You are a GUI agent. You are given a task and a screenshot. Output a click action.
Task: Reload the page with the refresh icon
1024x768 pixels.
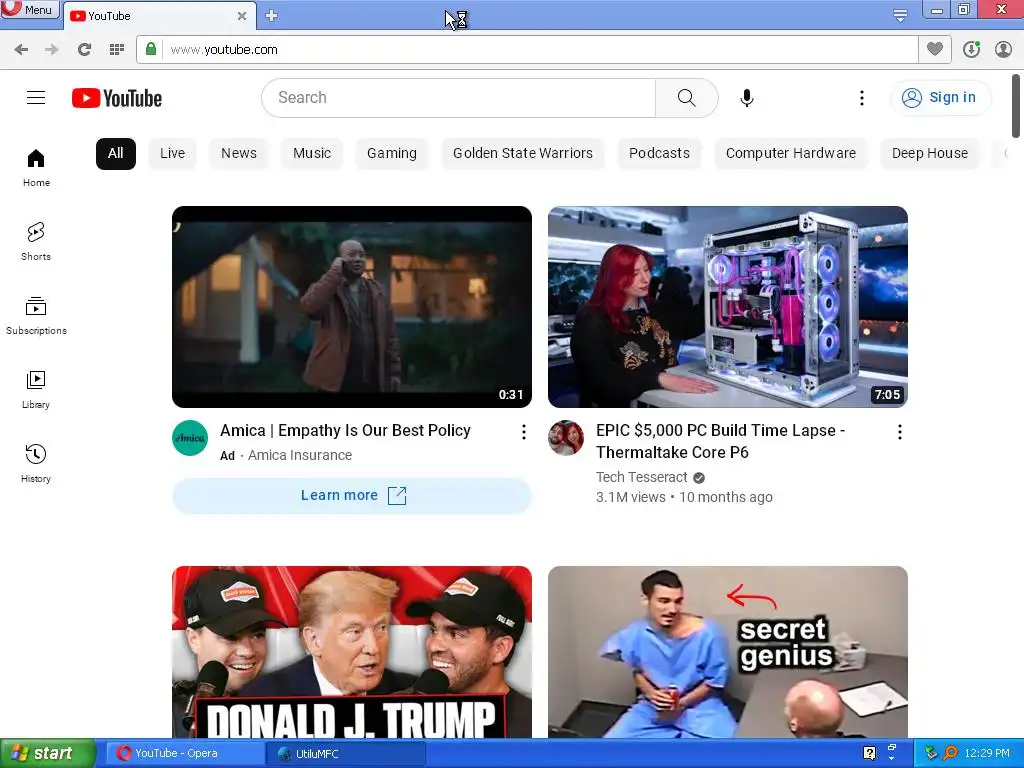click(84, 50)
